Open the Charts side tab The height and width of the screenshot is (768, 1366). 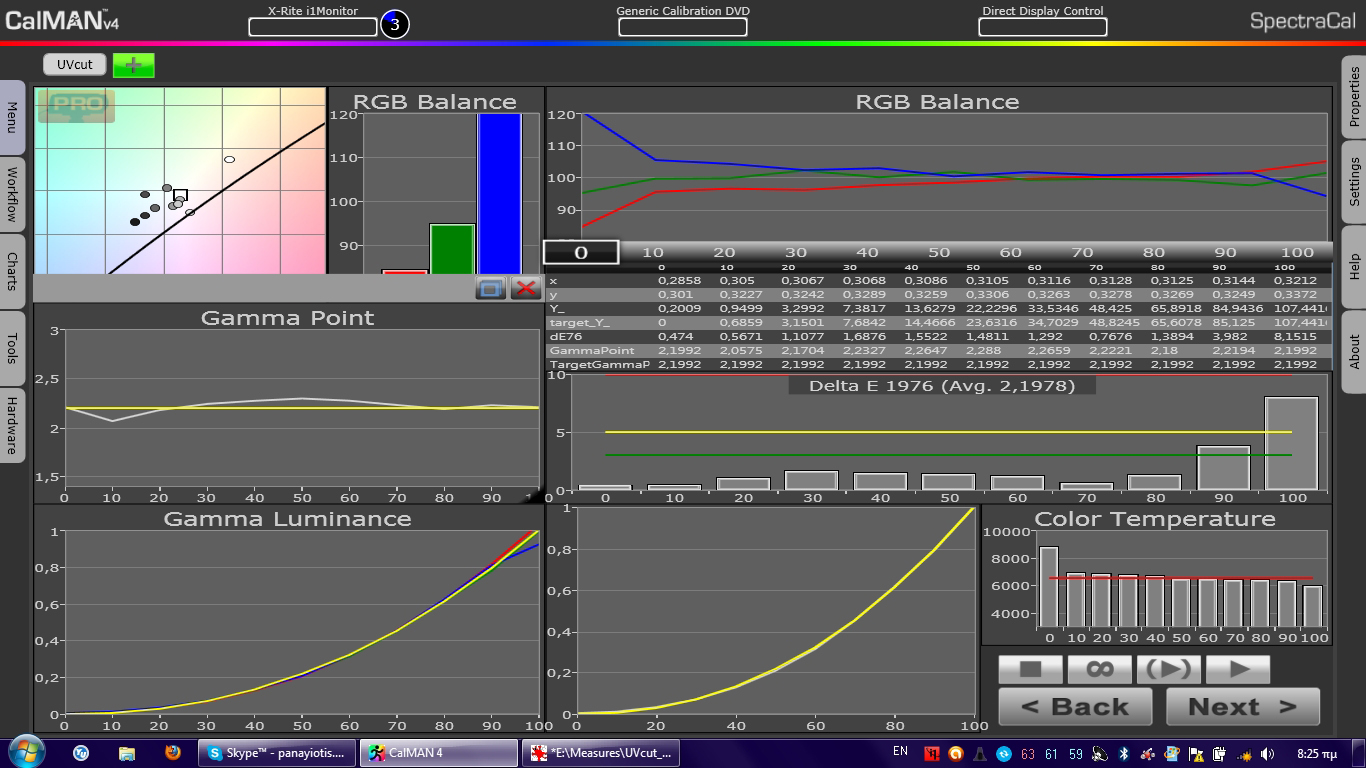pos(12,271)
